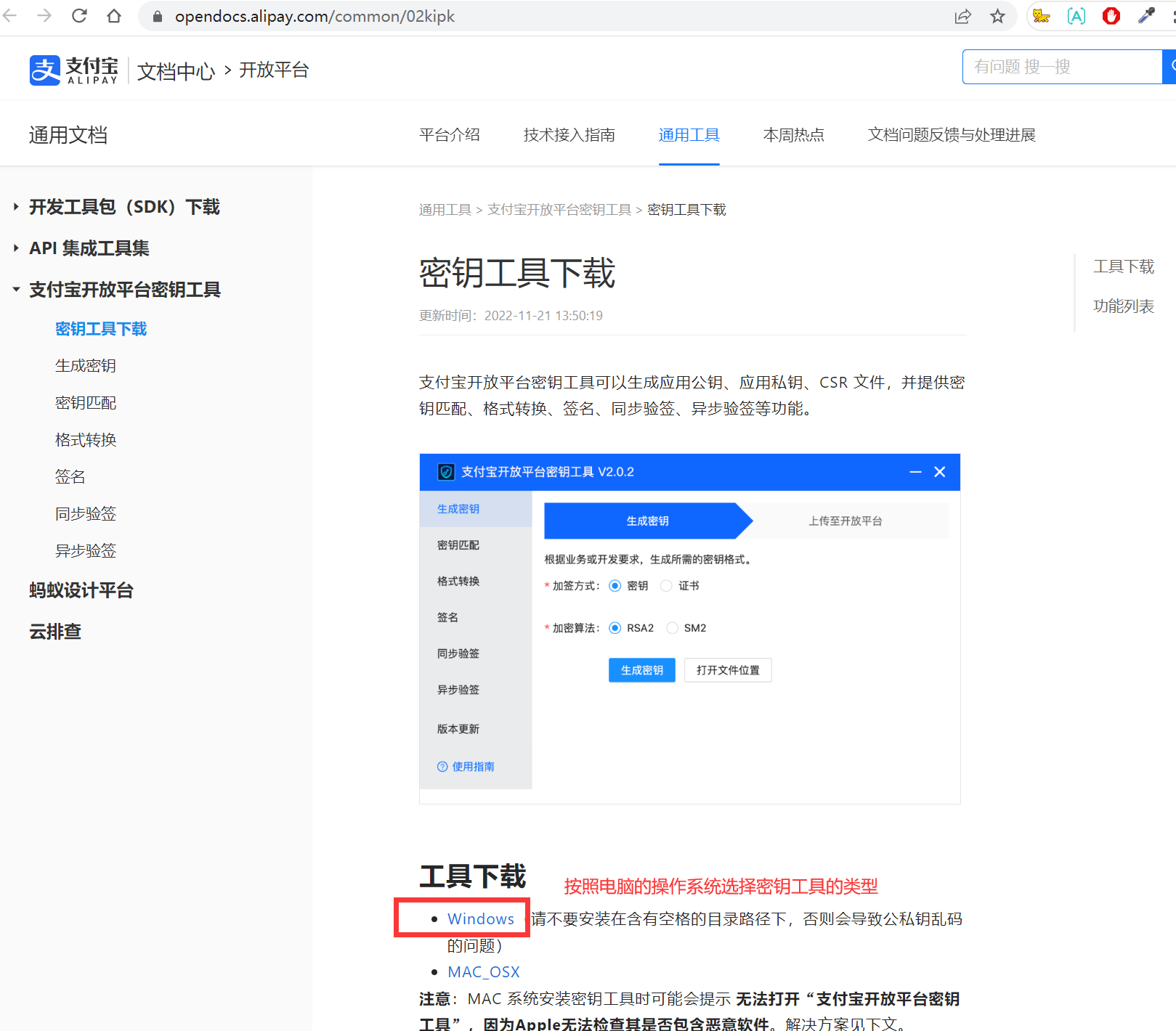
Task: Select the SM2 encryption radio button
Action: coord(673,628)
